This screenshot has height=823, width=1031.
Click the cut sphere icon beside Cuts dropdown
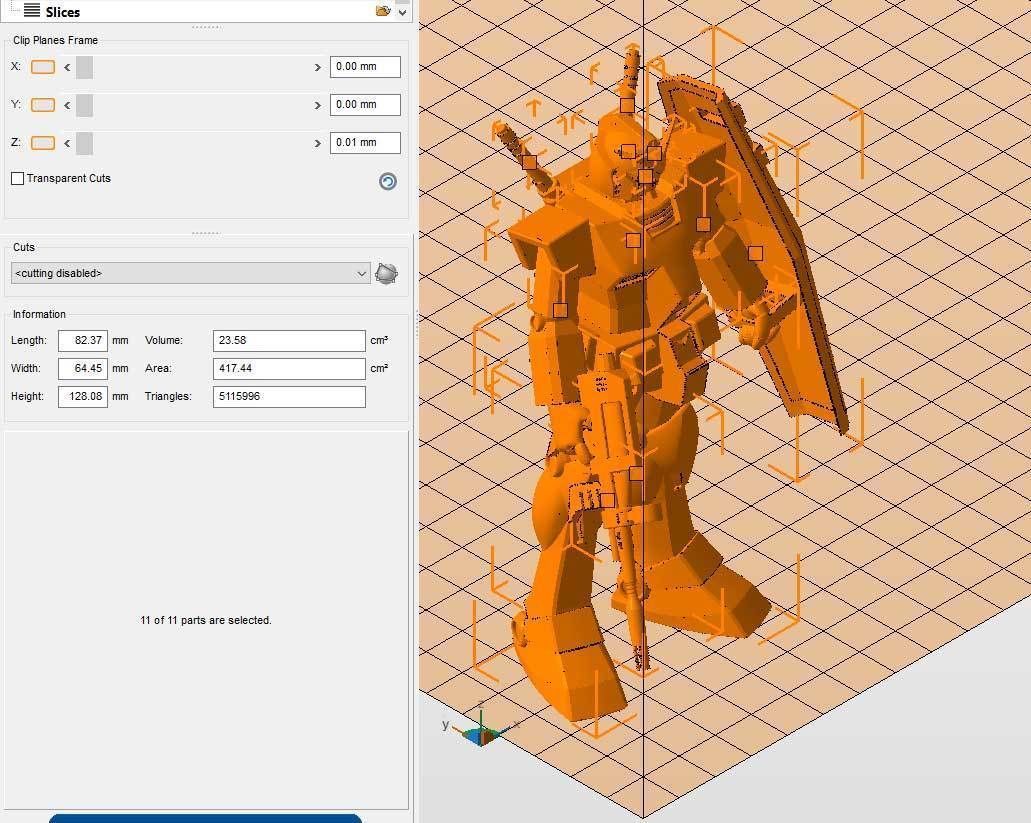coord(386,273)
